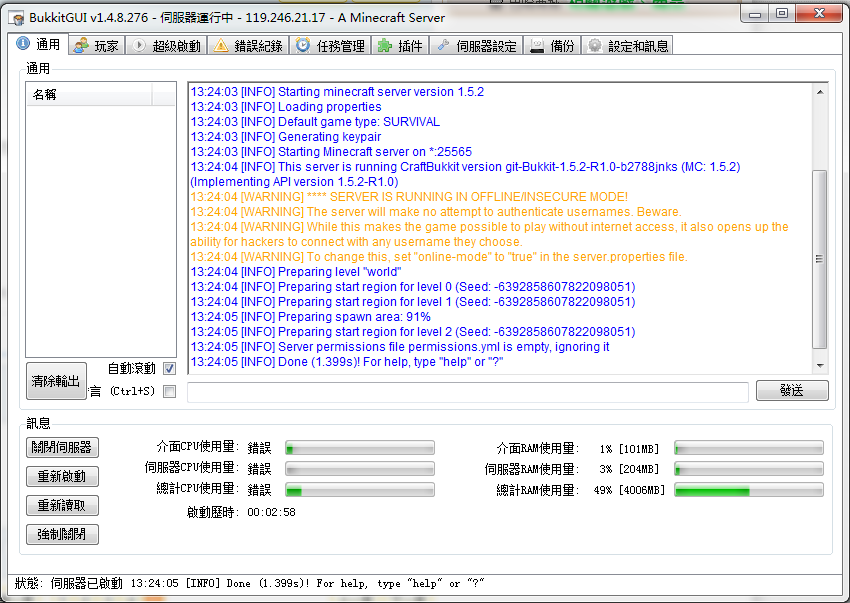The image size is (850, 603).
Task: Select the 任務管理 clock icon
Action: coord(303,46)
